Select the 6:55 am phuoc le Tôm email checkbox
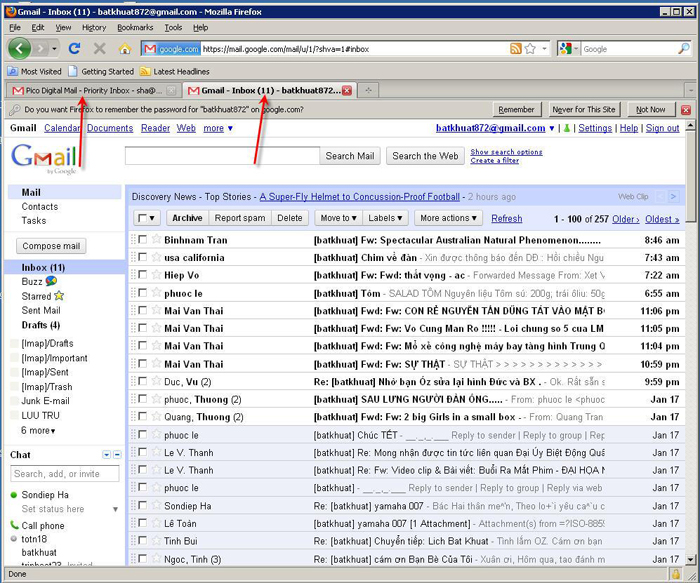This screenshot has height=583, width=700. click(142, 292)
